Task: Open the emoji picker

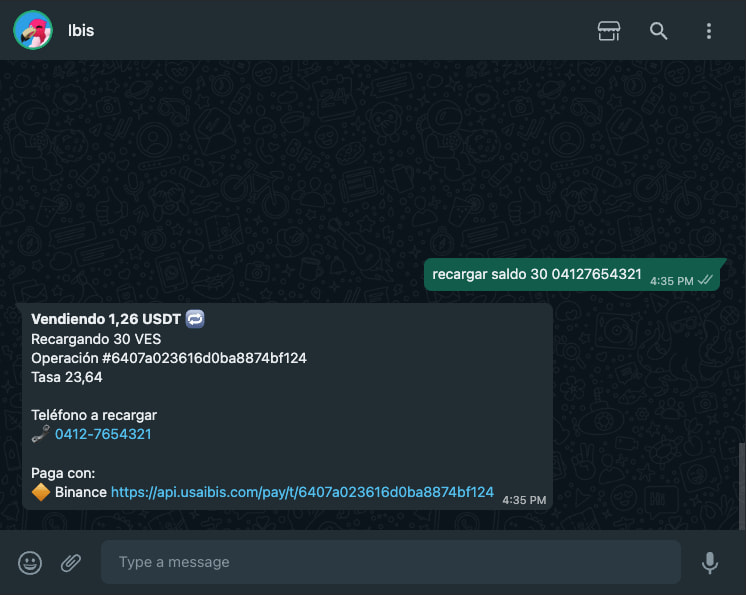Action: click(x=30, y=563)
